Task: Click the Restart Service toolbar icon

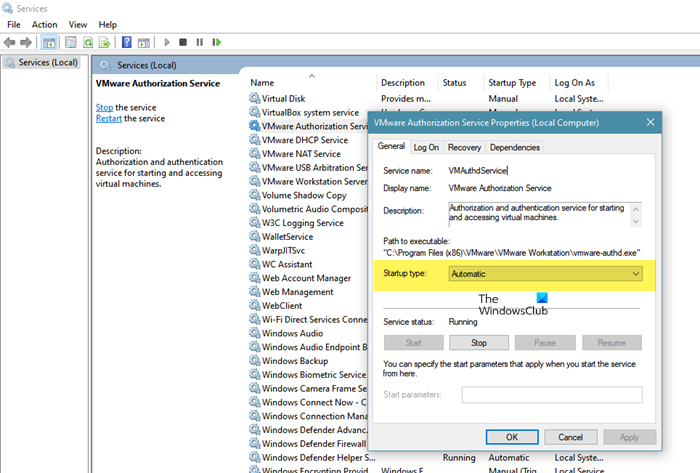Action: 217,42
